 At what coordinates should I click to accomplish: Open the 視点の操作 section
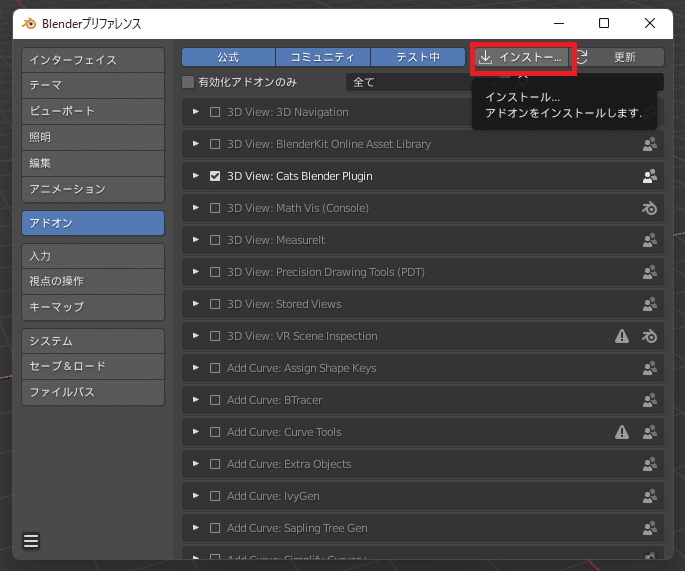(93, 281)
